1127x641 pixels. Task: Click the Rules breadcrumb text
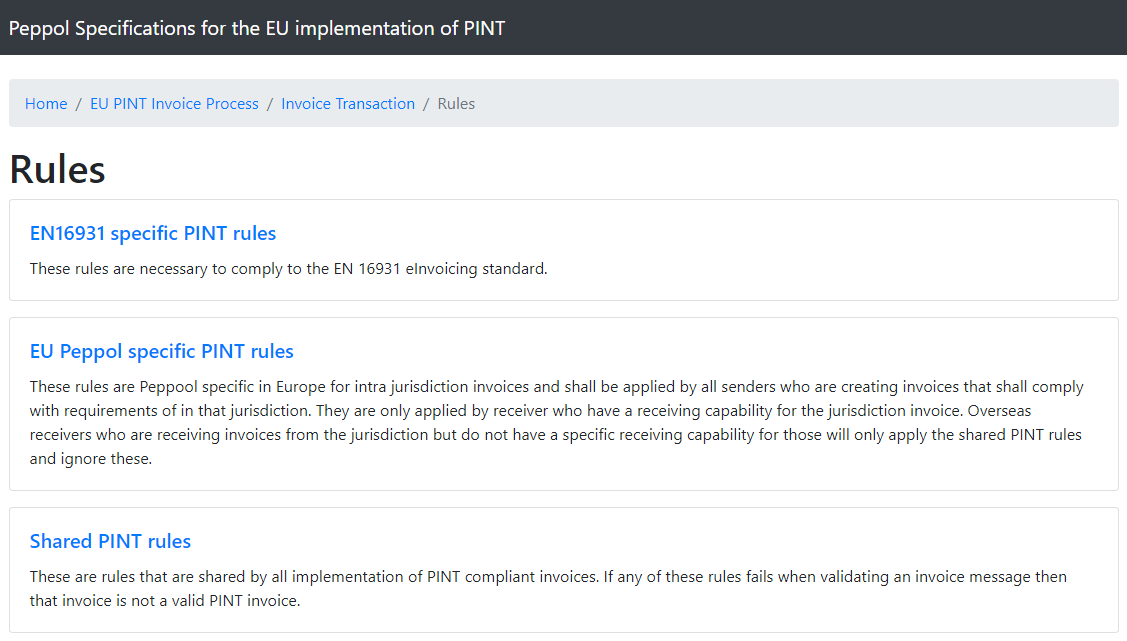456,103
